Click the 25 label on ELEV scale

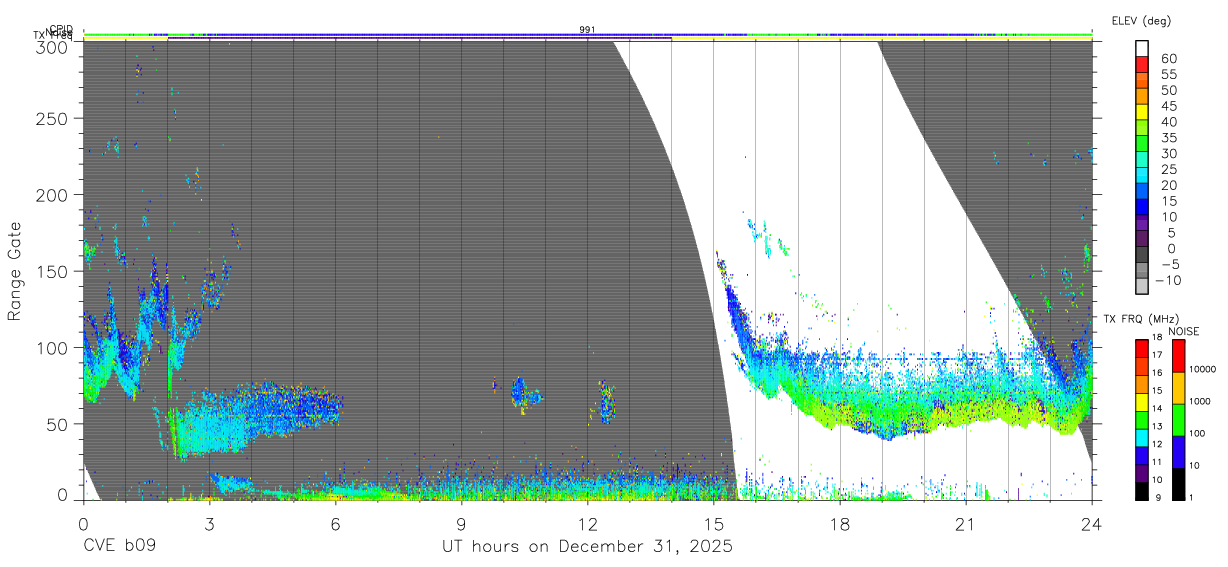tap(1169, 169)
